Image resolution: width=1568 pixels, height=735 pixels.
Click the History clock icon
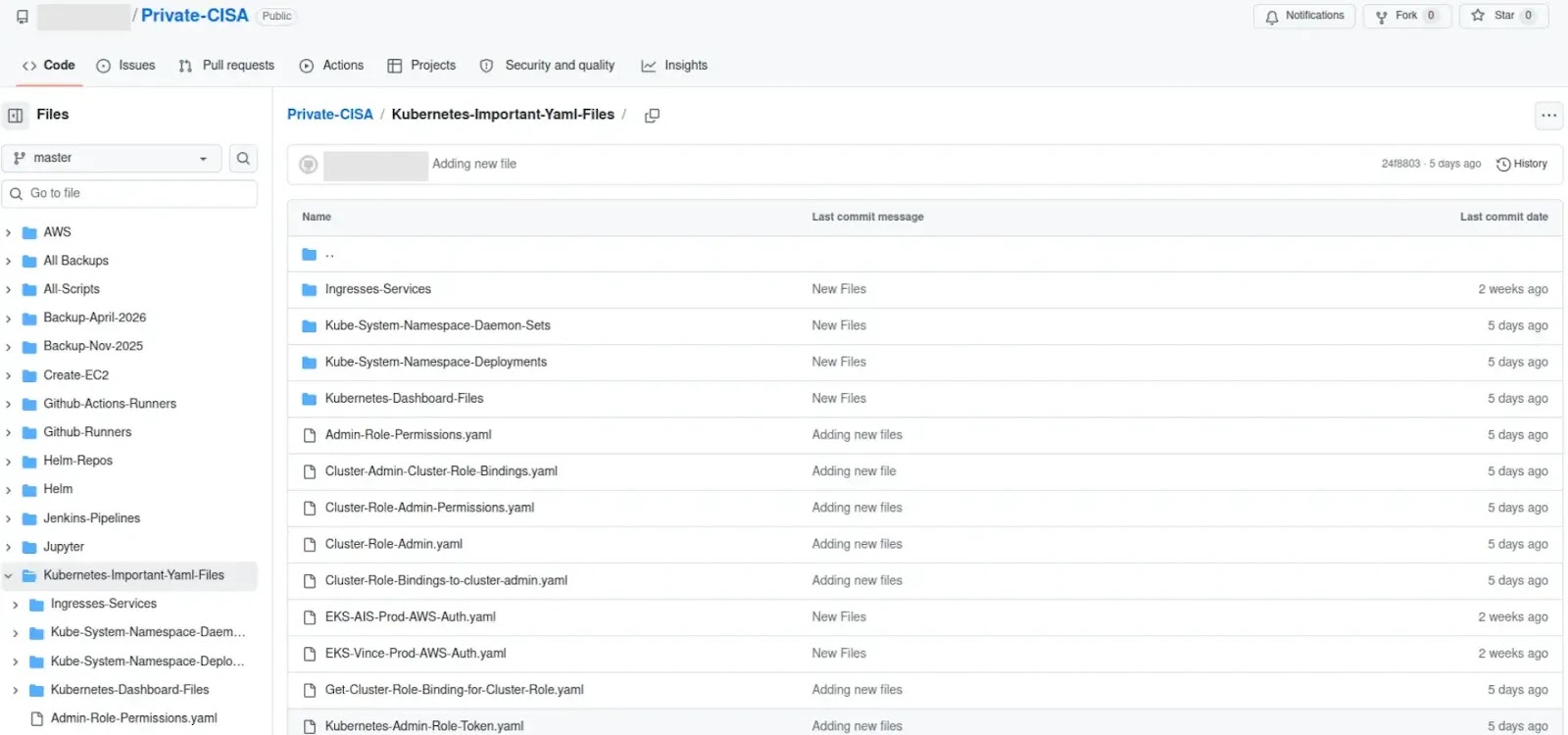pyautogui.click(x=1503, y=165)
